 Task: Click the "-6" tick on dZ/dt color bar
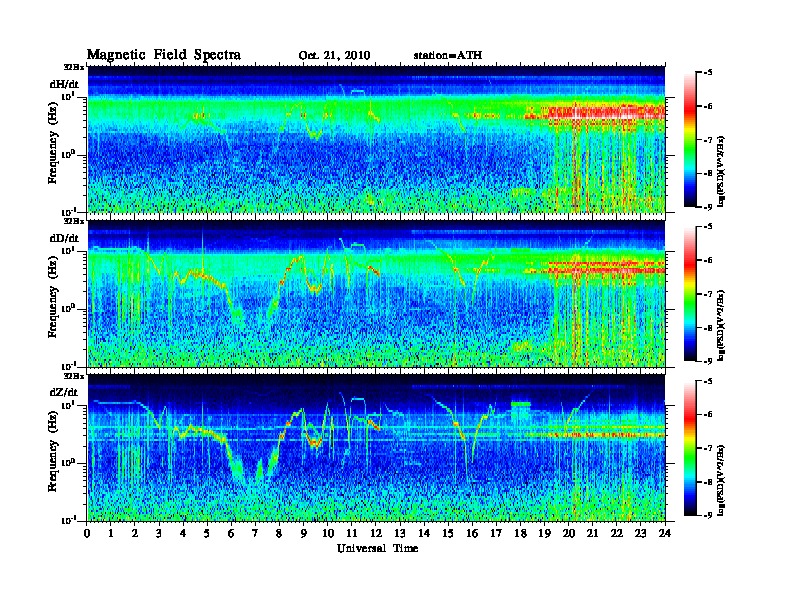708,414
